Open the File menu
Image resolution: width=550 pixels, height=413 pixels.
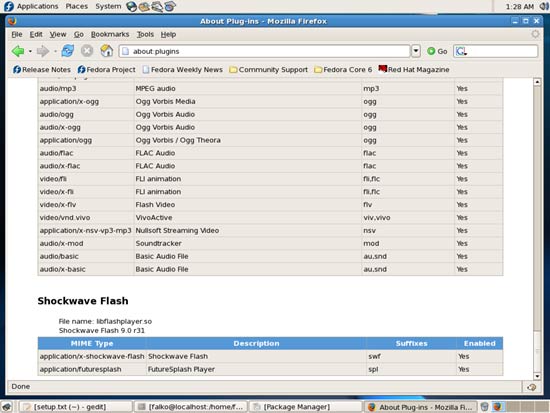coord(16,34)
